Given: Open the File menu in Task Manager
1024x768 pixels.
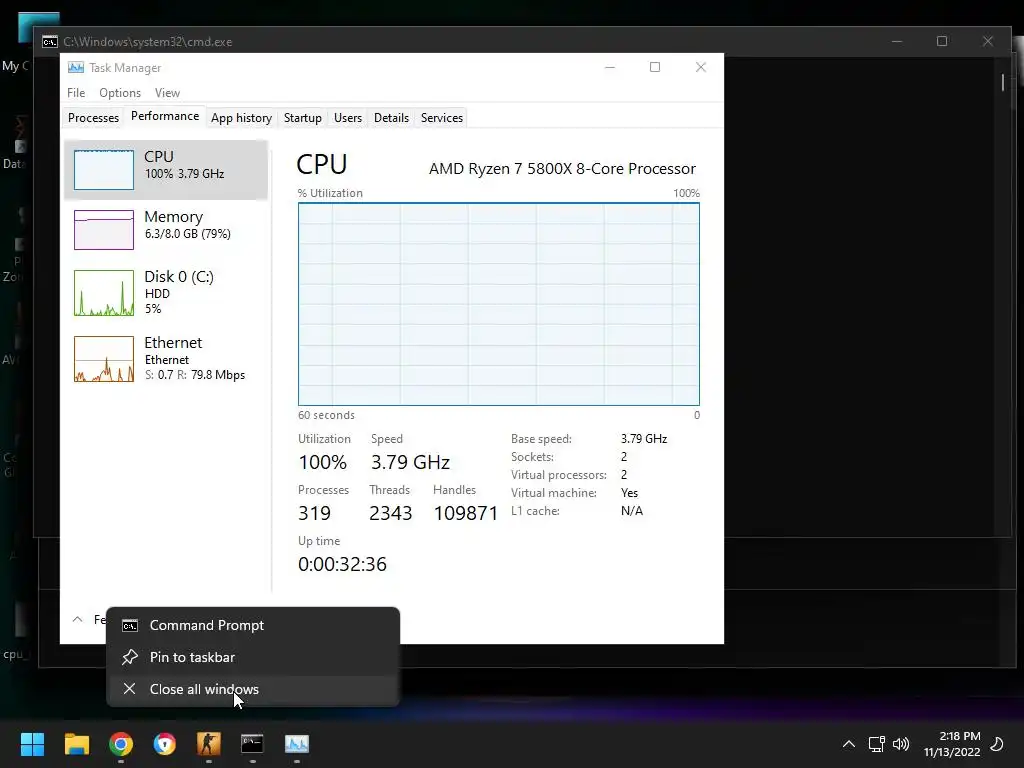Looking at the screenshot, I should pyautogui.click(x=76, y=93).
